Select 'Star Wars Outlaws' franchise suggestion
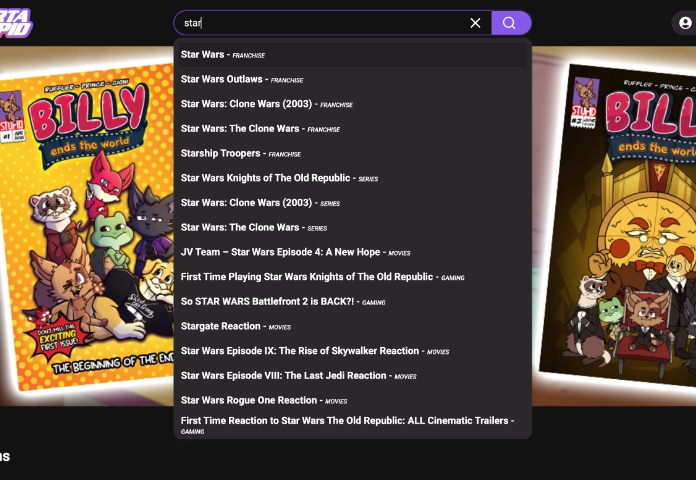The height and width of the screenshot is (480, 696). [x=241, y=79]
